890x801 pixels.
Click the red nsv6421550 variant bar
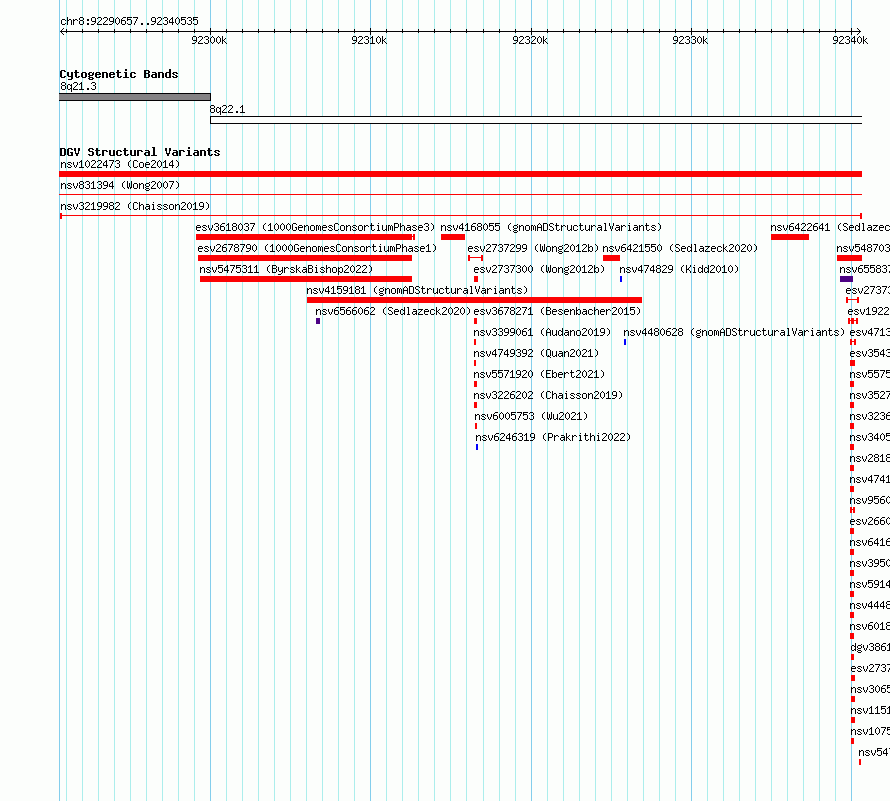(611, 258)
